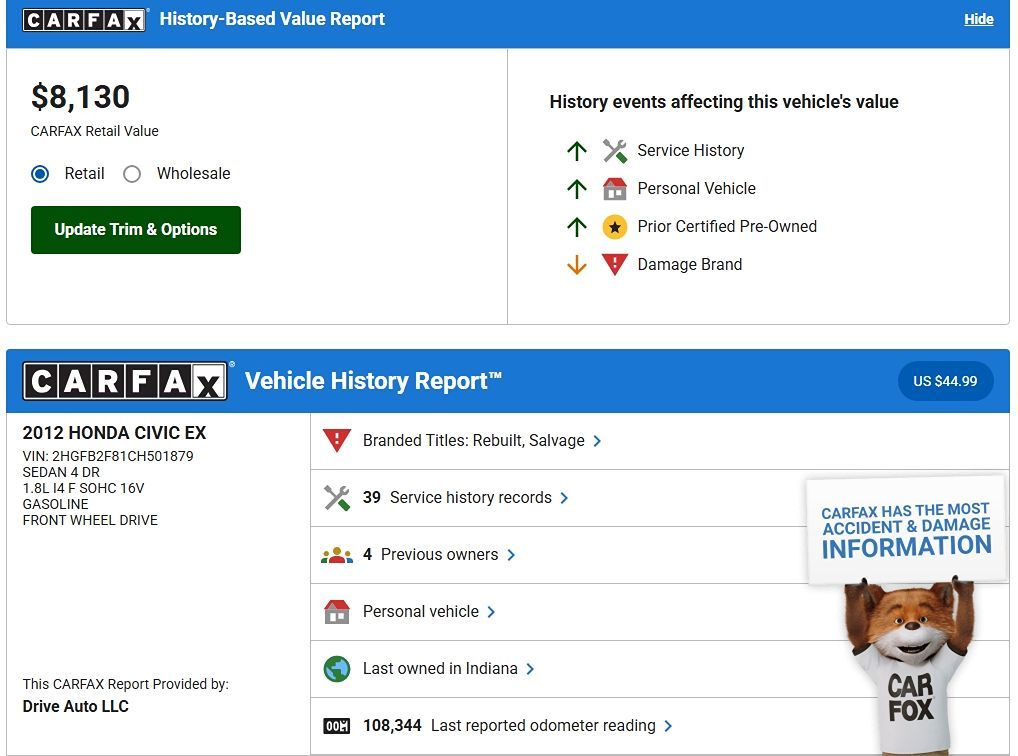The image size is (1018, 756).
Task: Select the Retail value radio button
Action: 40,174
